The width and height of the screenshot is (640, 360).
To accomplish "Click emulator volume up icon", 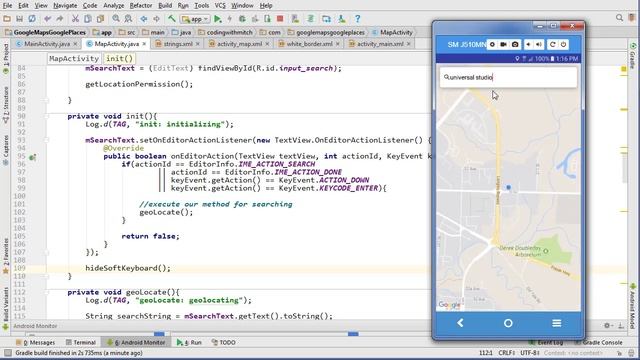I will tap(539, 44).
